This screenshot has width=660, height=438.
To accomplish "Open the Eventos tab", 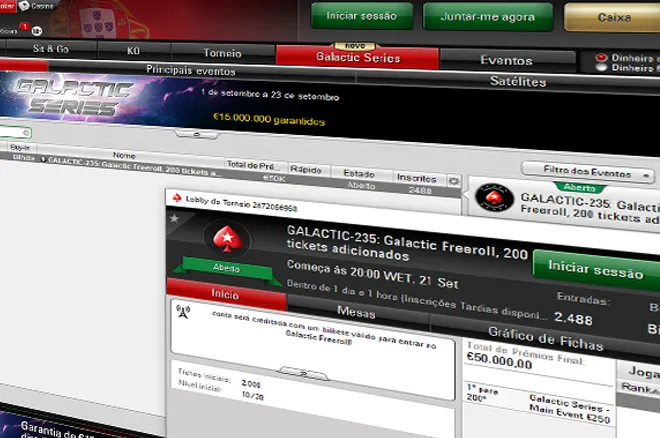I will point(506,61).
